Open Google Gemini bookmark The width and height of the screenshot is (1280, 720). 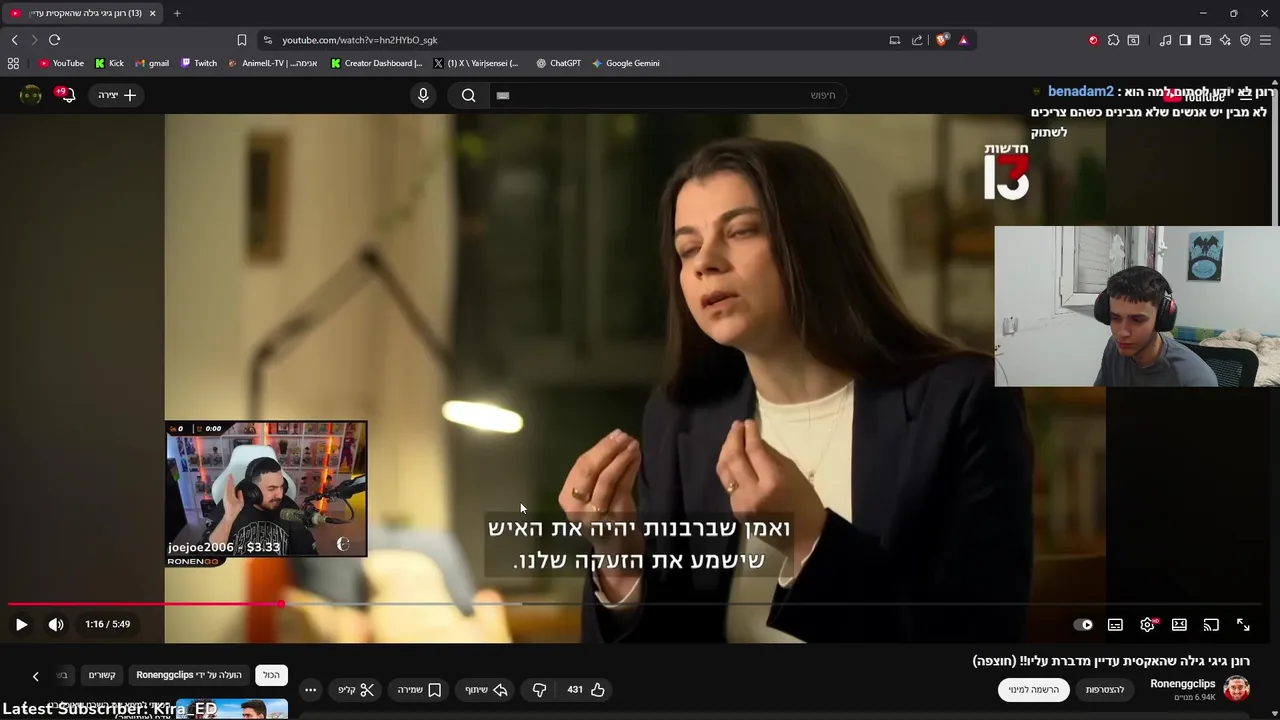click(x=626, y=63)
